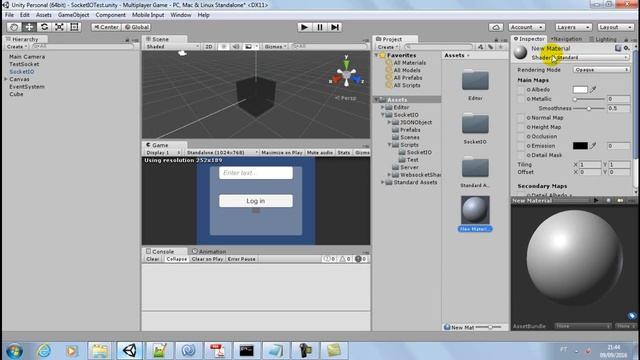Image resolution: width=640 pixels, height=360 pixels.
Task: Open Shaded draw mode dropdown
Action: [x=172, y=47]
